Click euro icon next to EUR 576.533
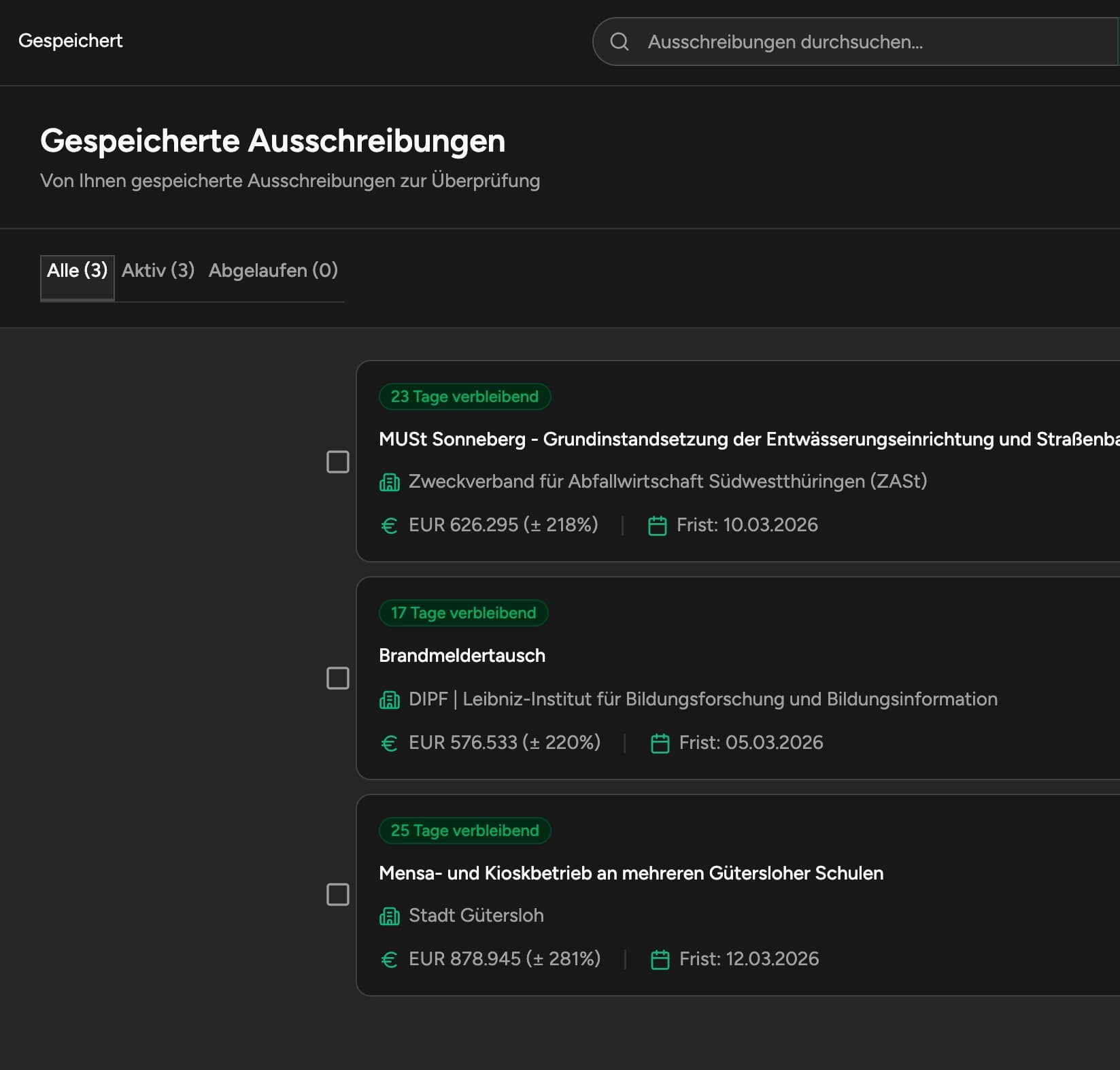 (389, 743)
